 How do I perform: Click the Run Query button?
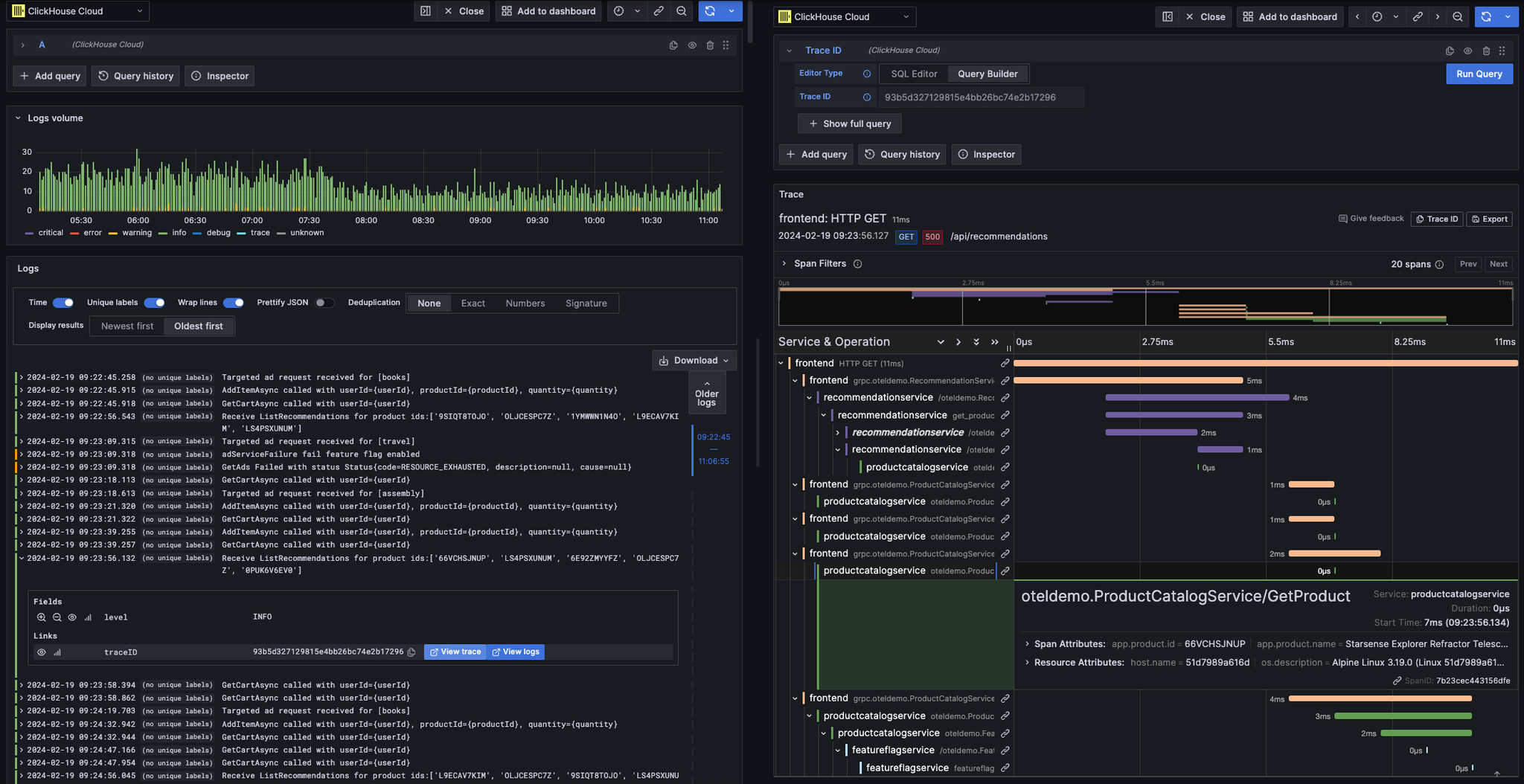1479,74
